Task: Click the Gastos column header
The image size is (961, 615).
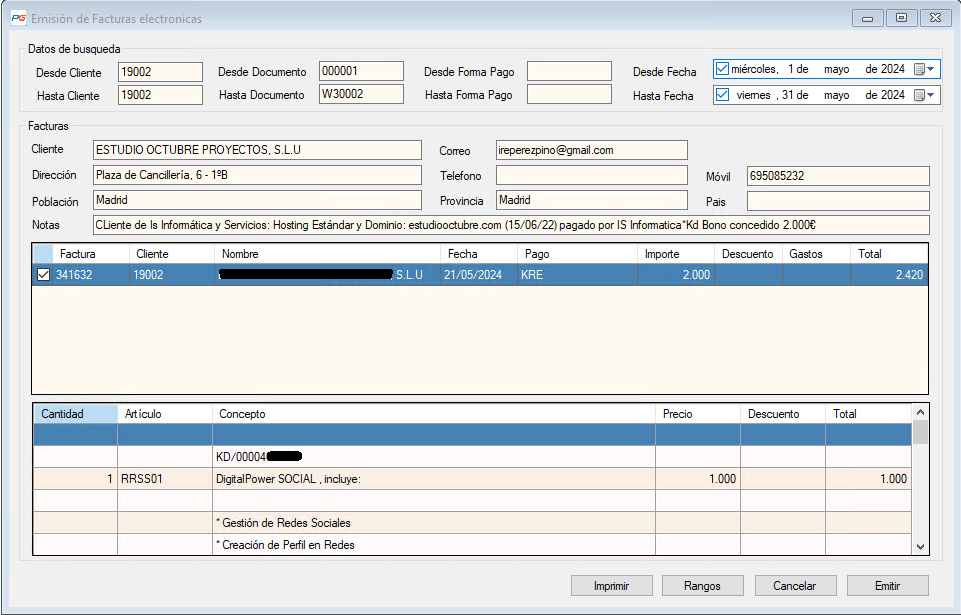Action: (x=816, y=254)
